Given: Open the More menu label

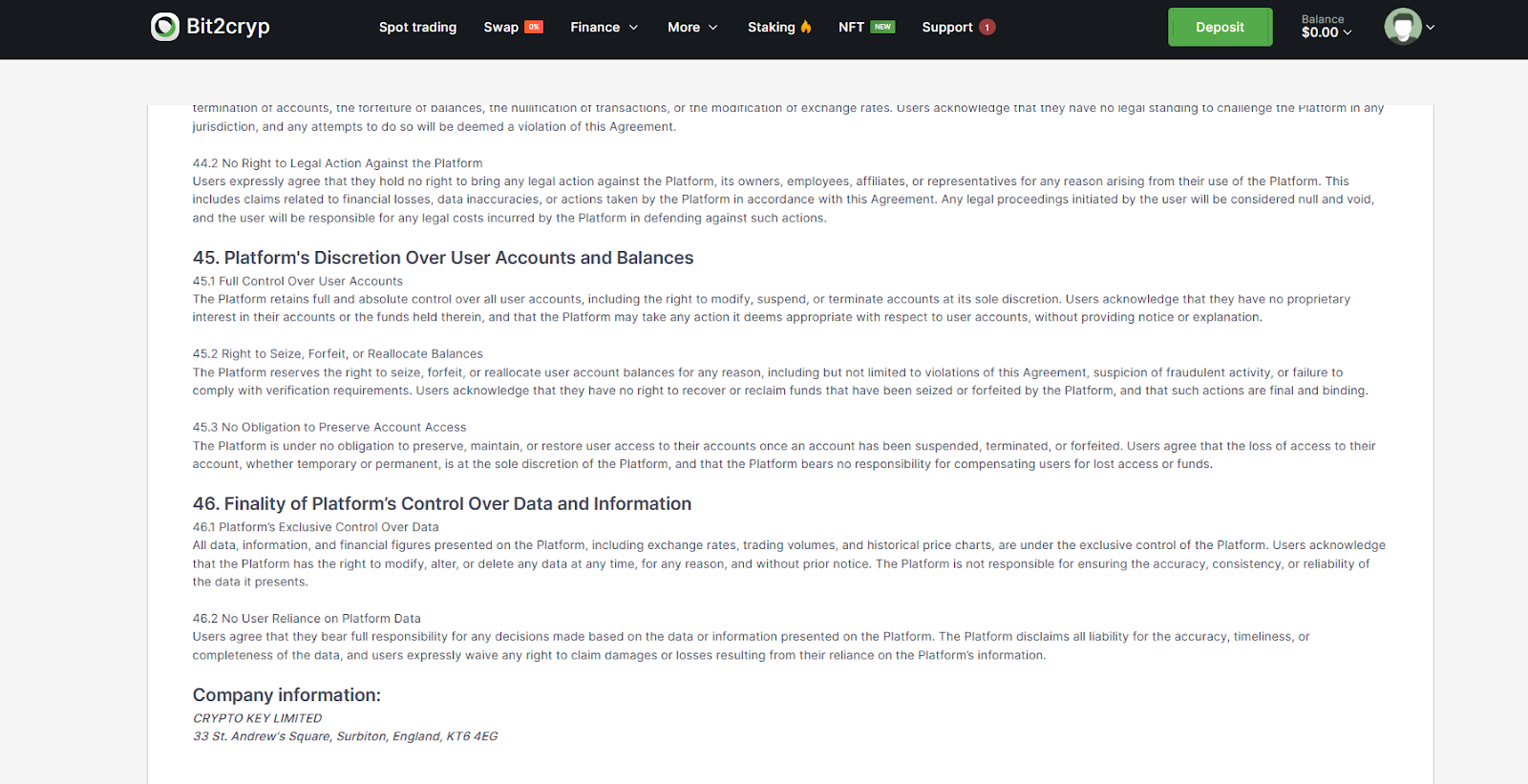Looking at the screenshot, I should click(x=684, y=27).
